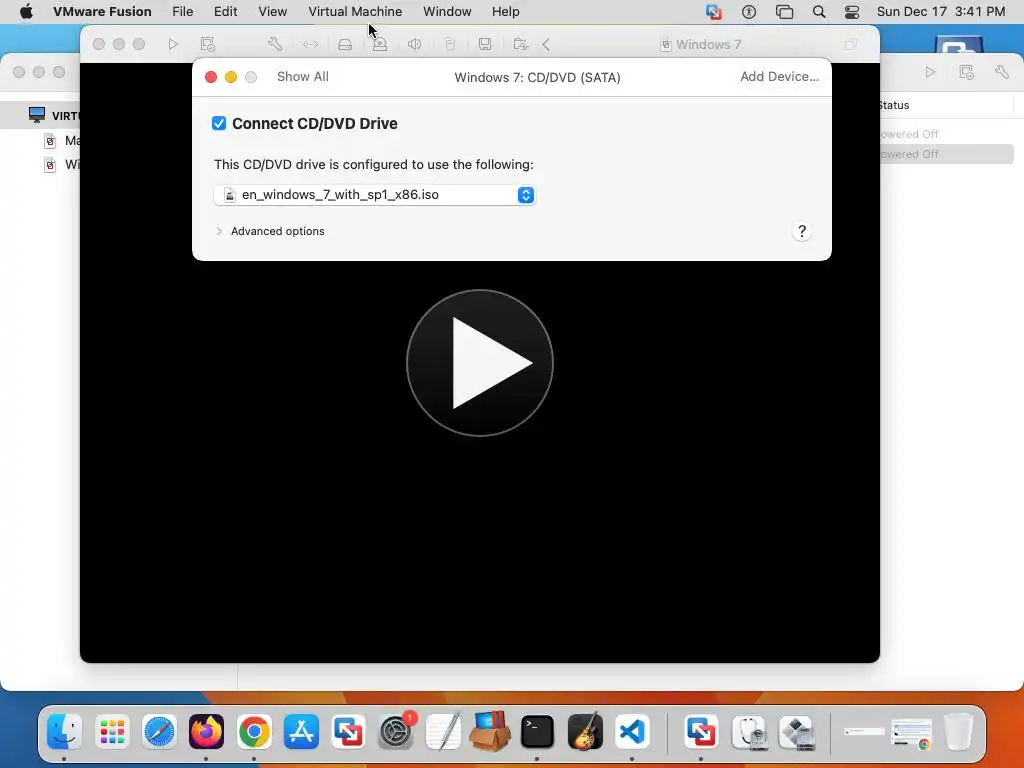Open the Edit menu
The width and height of the screenshot is (1024, 768).
coord(225,12)
